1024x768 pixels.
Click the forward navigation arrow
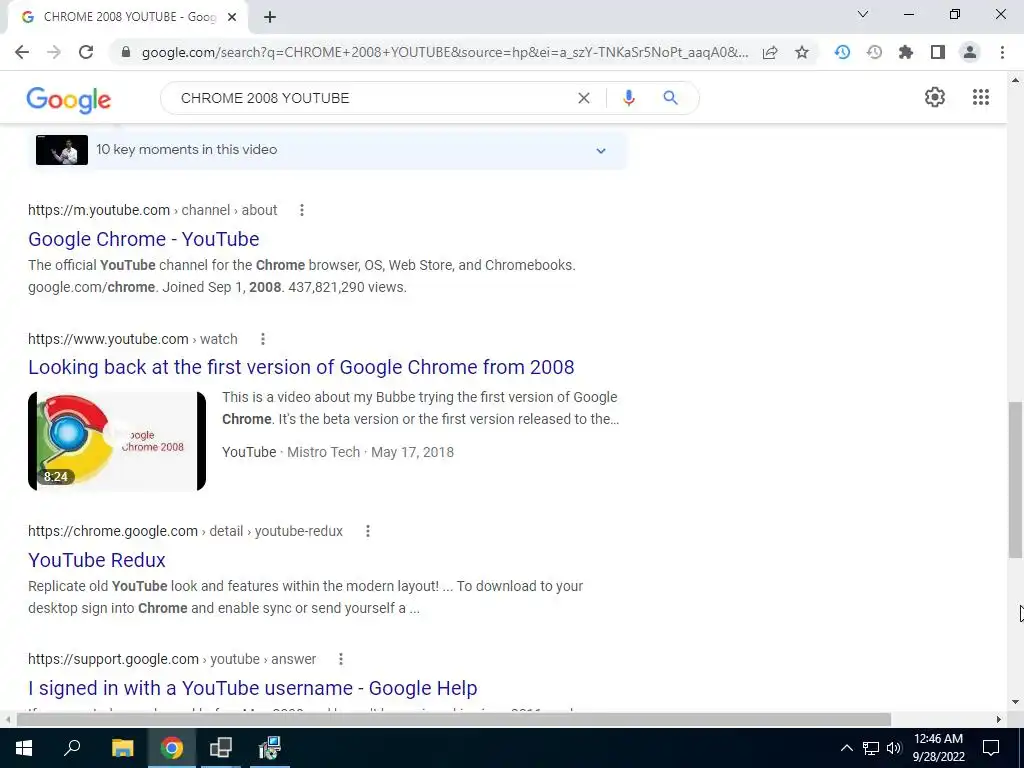click(54, 52)
